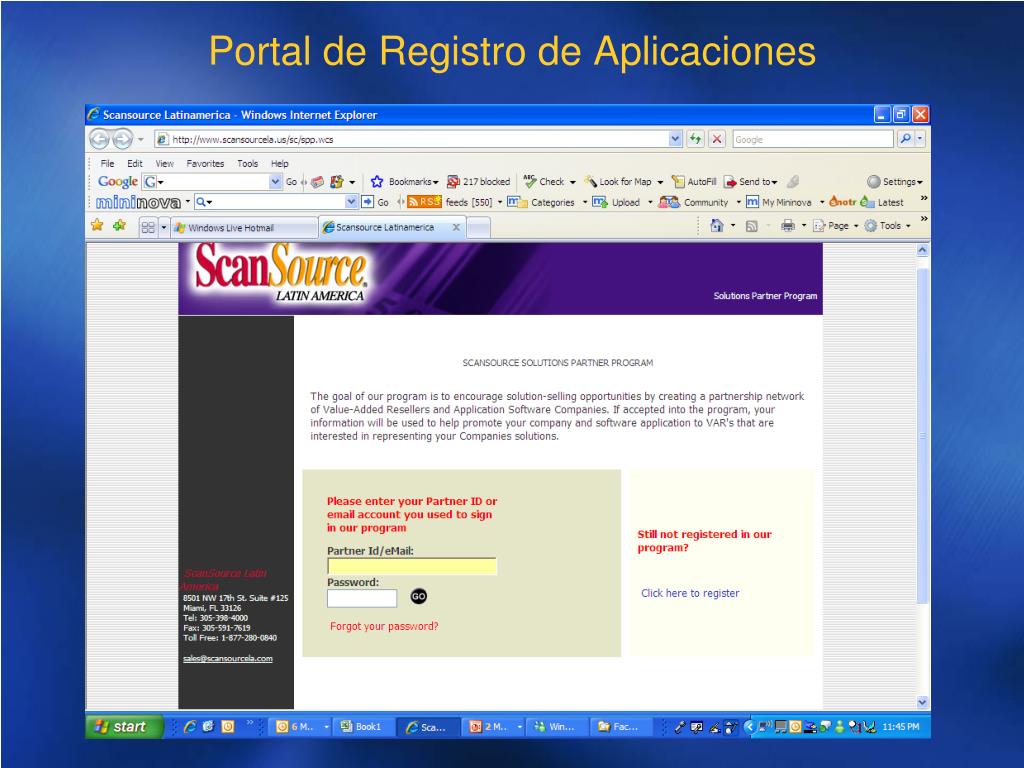
Task: Click the browser Forward arrow button
Action: 122,139
